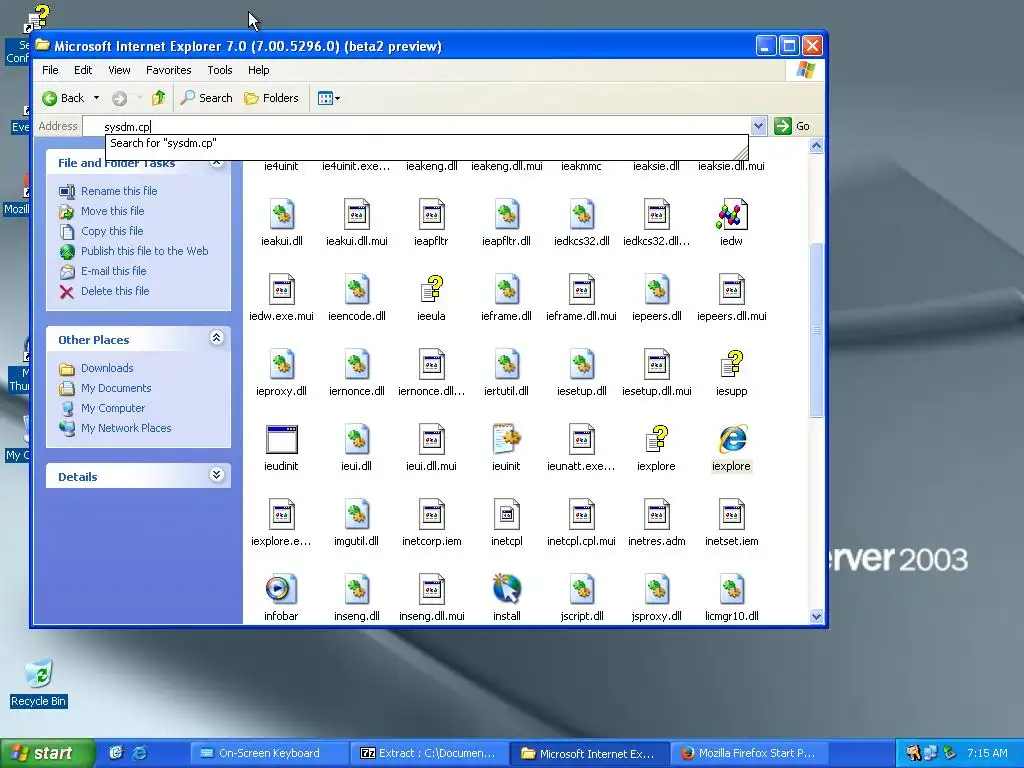Select the install globe icon
The width and height of the screenshot is (1024, 768).
(x=506, y=589)
